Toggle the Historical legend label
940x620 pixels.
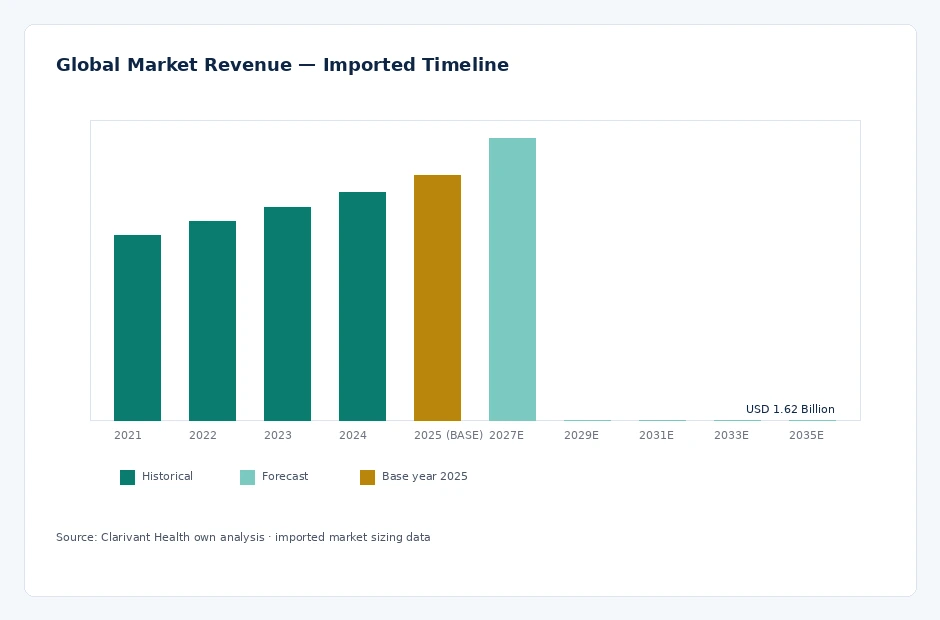(167, 477)
